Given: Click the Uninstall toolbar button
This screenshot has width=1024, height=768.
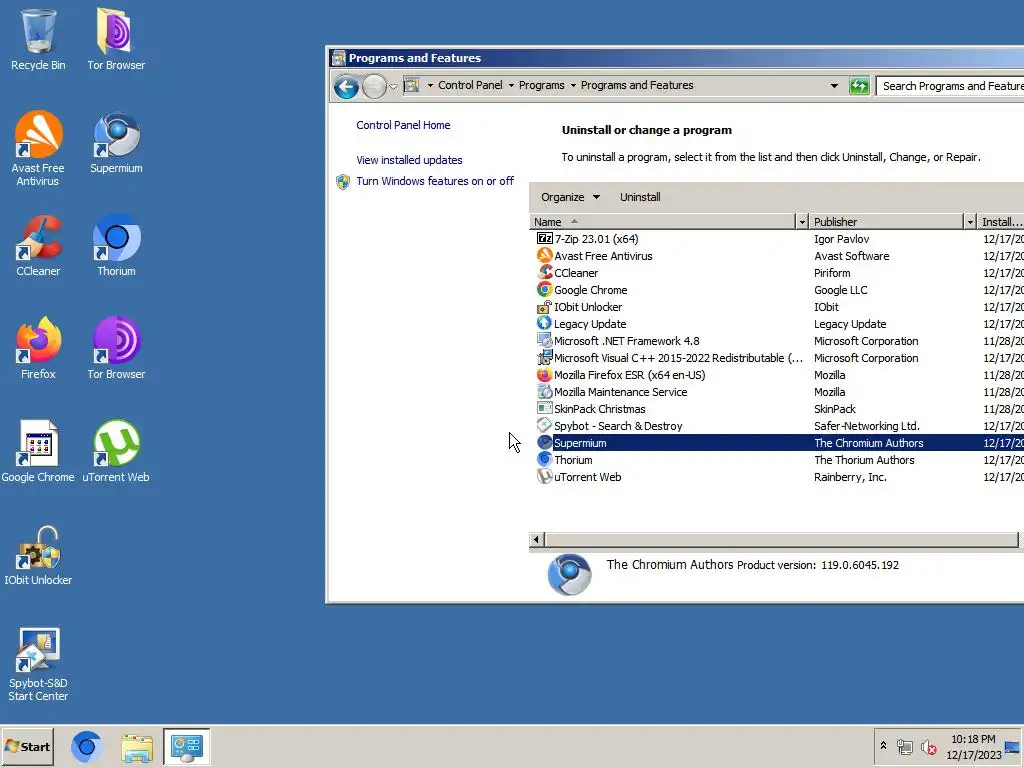Looking at the screenshot, I should (640, 197).
